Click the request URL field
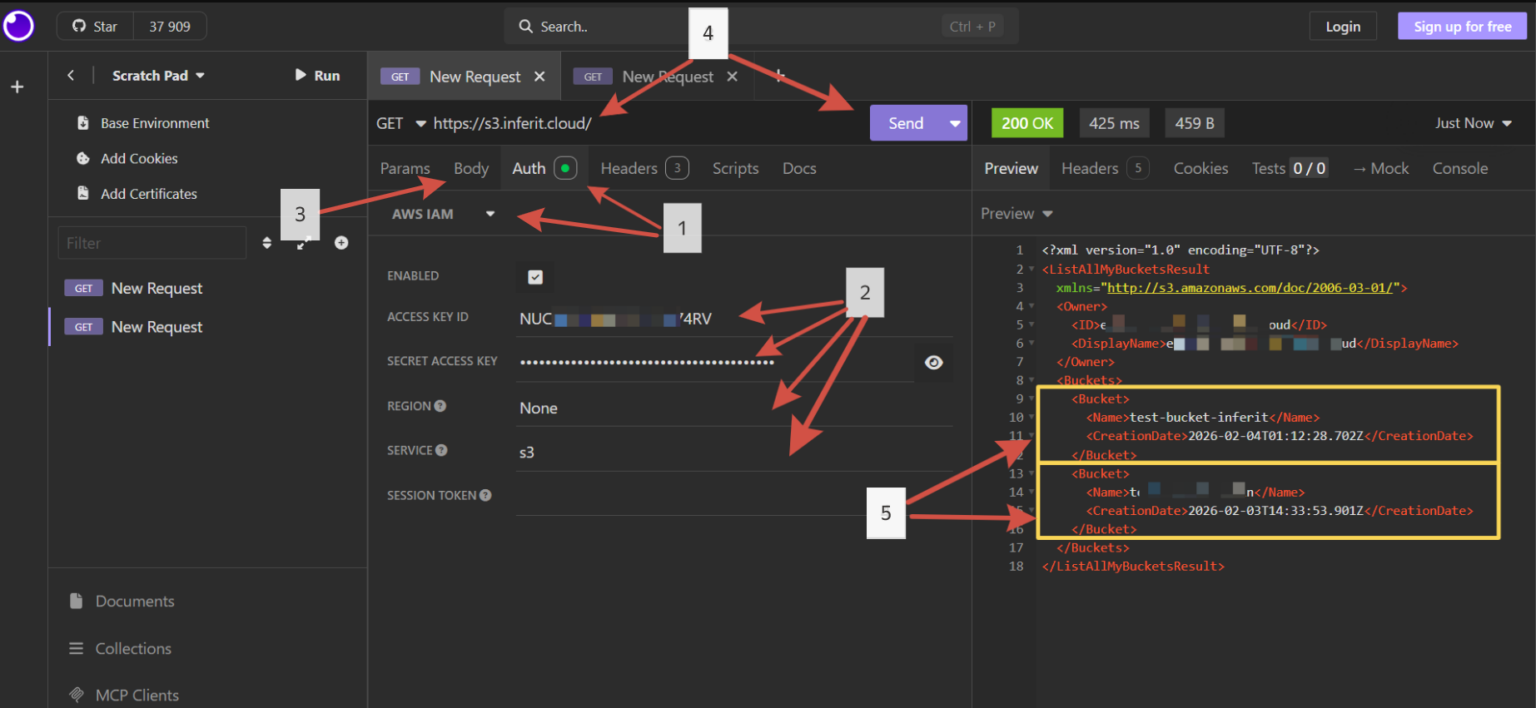The image size is (1536, 708). tap(646, 123)
